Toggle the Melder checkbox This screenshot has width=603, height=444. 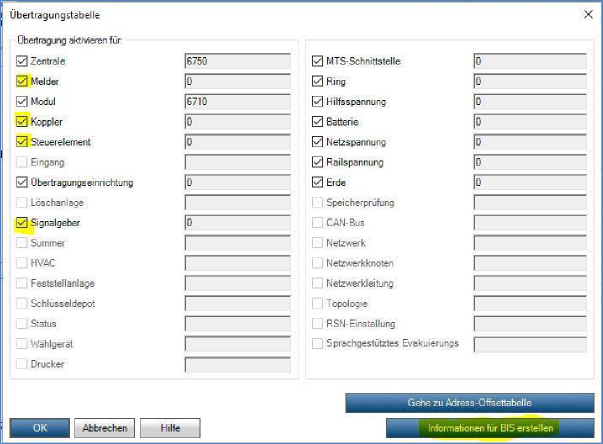(22, 81)
